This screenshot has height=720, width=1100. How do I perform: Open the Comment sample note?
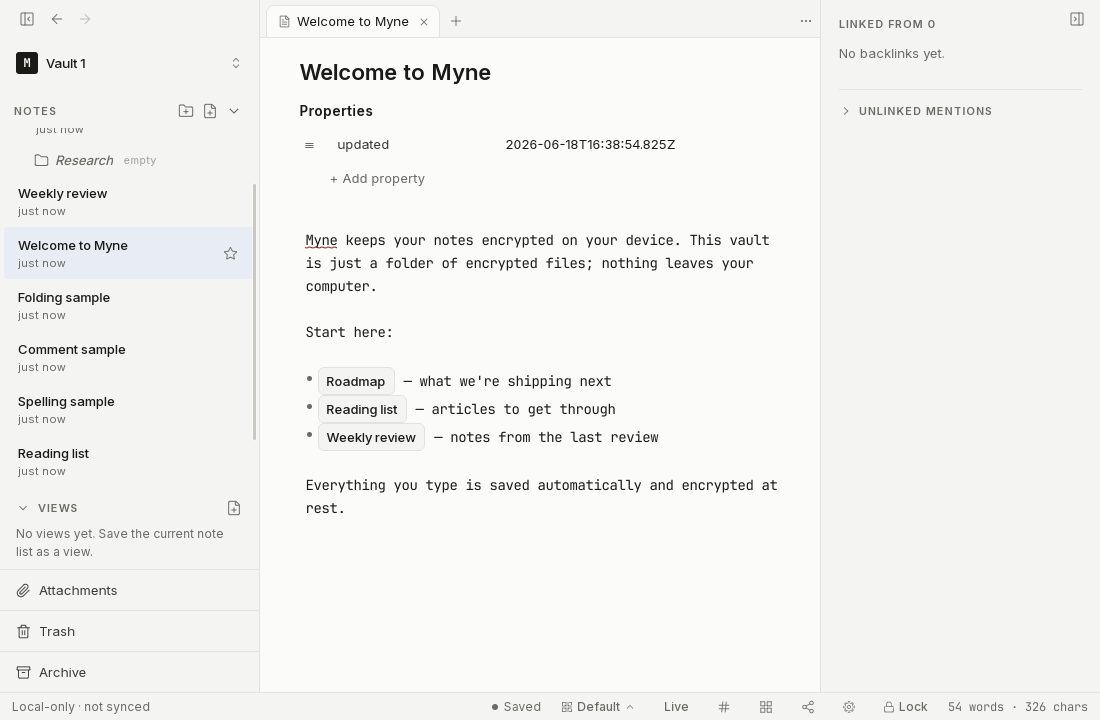tap(128, 357)
